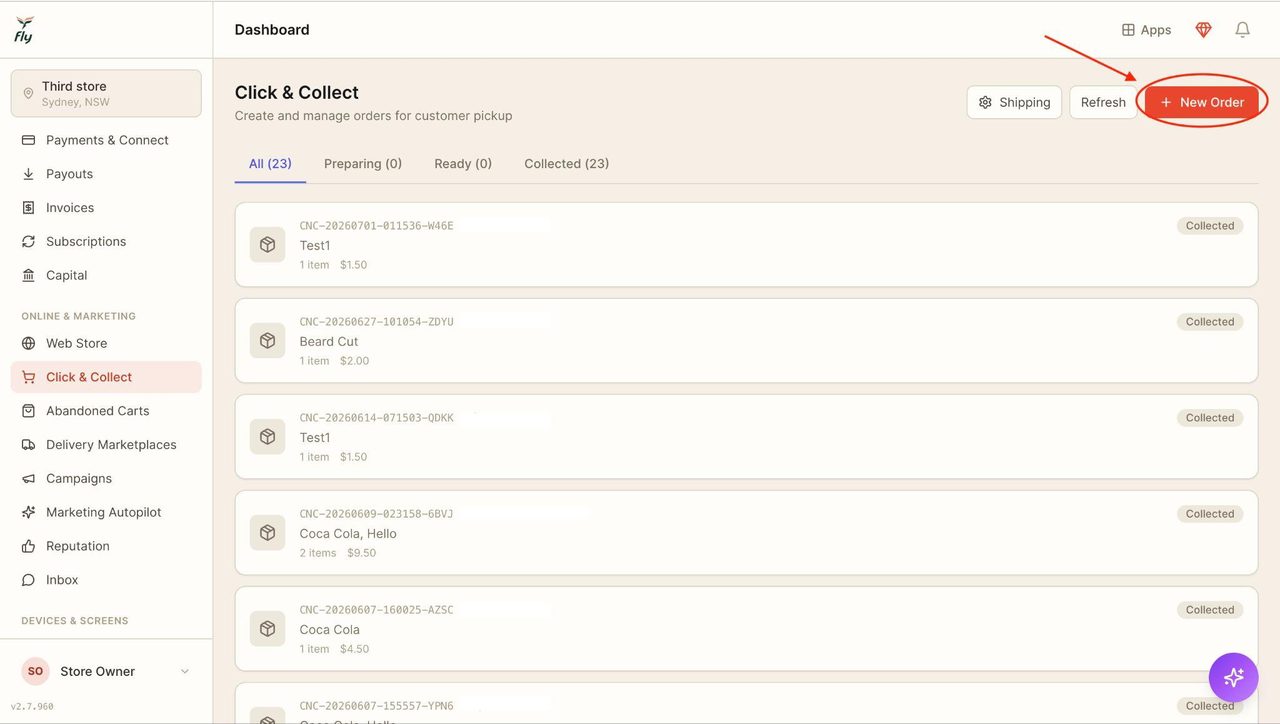
Task: Open Coca Cola, Hello order at $9.50
Action: pos(746,533)
